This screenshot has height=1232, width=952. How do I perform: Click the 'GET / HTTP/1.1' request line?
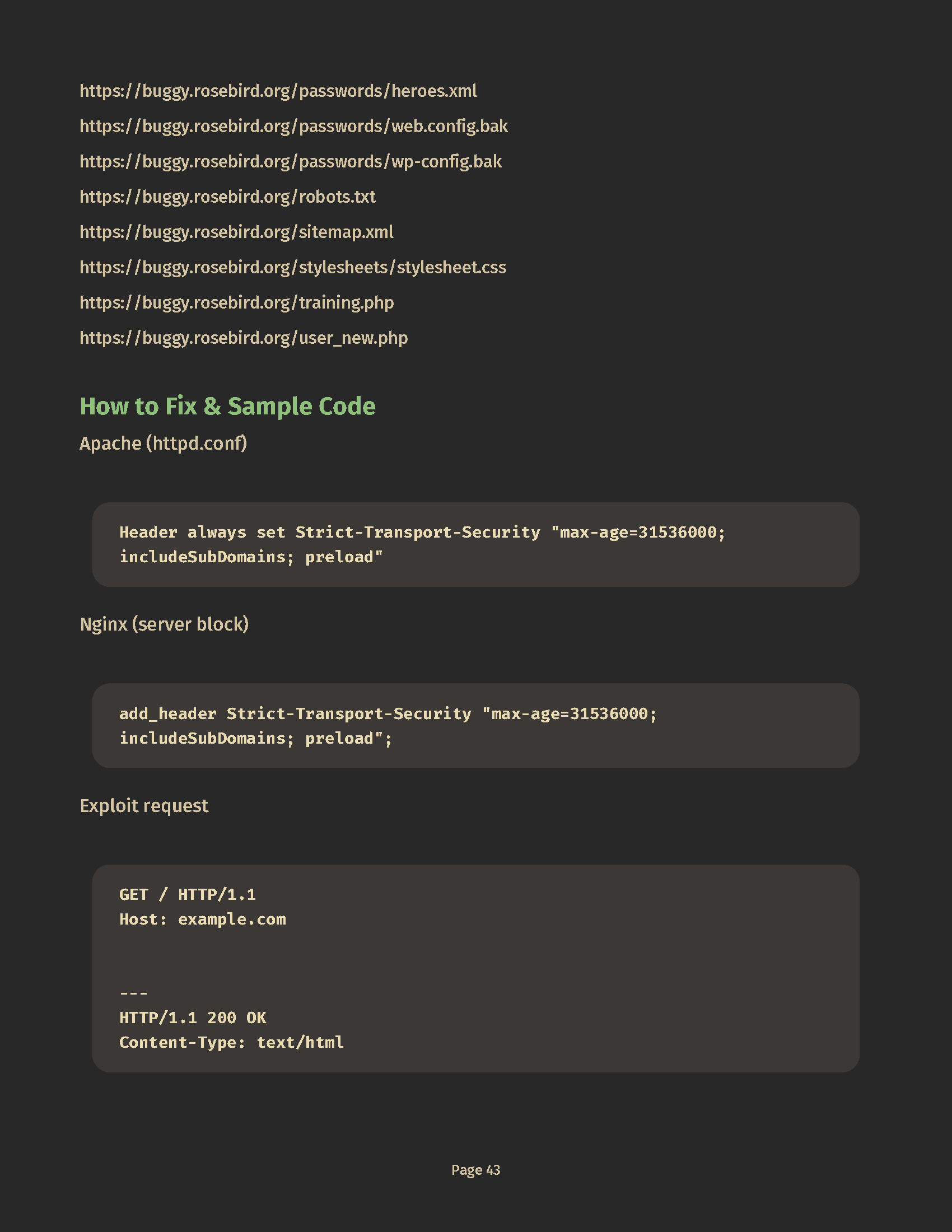(187, 895)
